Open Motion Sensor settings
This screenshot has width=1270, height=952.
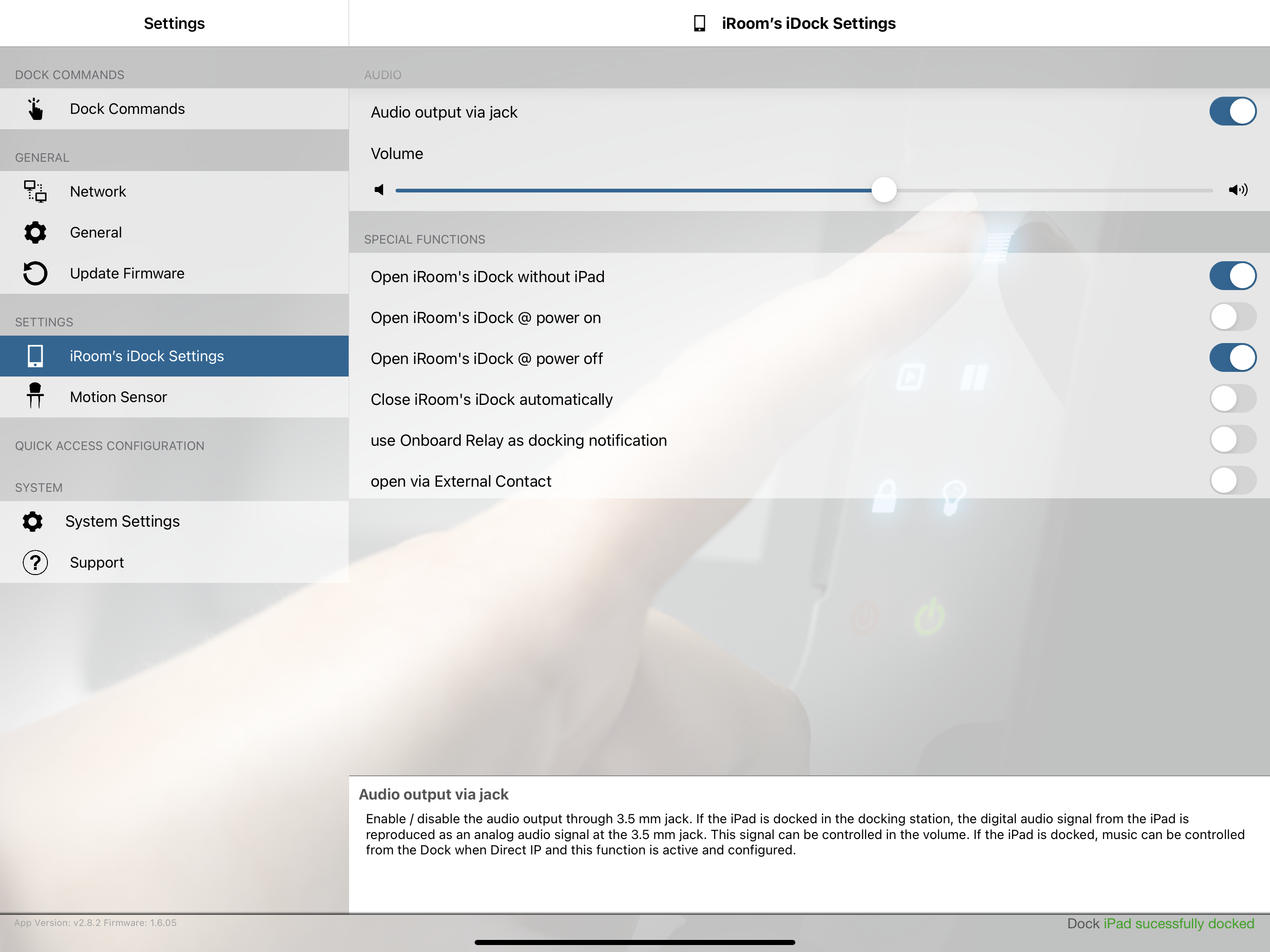pyautogui.click(x=174, y=397)
